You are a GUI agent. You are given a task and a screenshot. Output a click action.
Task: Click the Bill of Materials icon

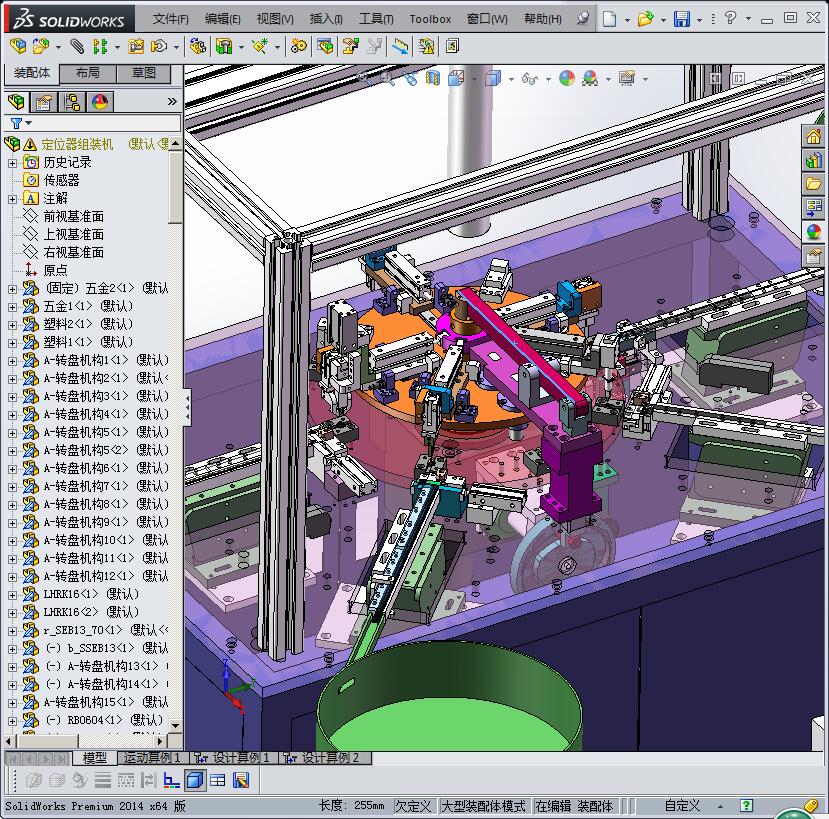(x=325, y=47)
